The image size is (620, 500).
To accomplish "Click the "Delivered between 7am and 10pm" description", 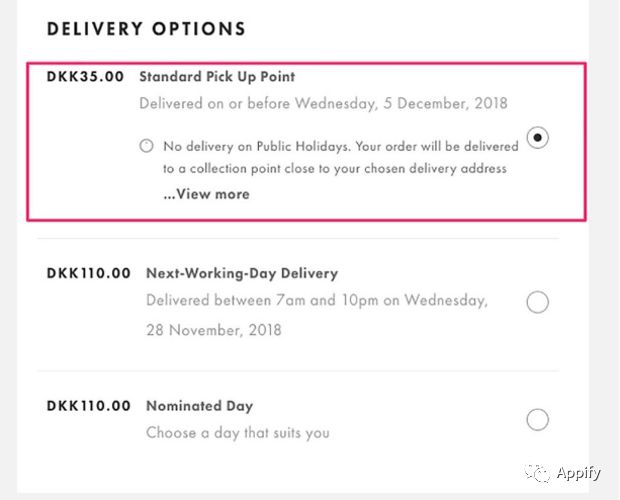I will 316,300.
